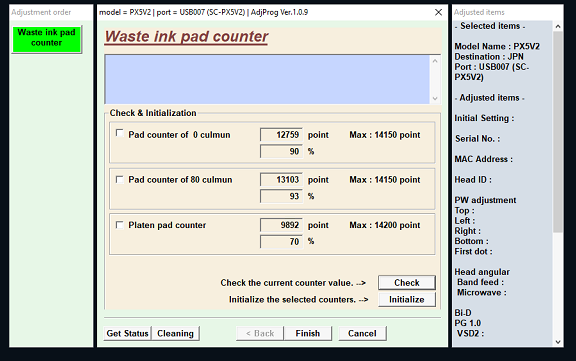Click the Check & Initialization group label

pyautogui.click(x=153, y=113)
